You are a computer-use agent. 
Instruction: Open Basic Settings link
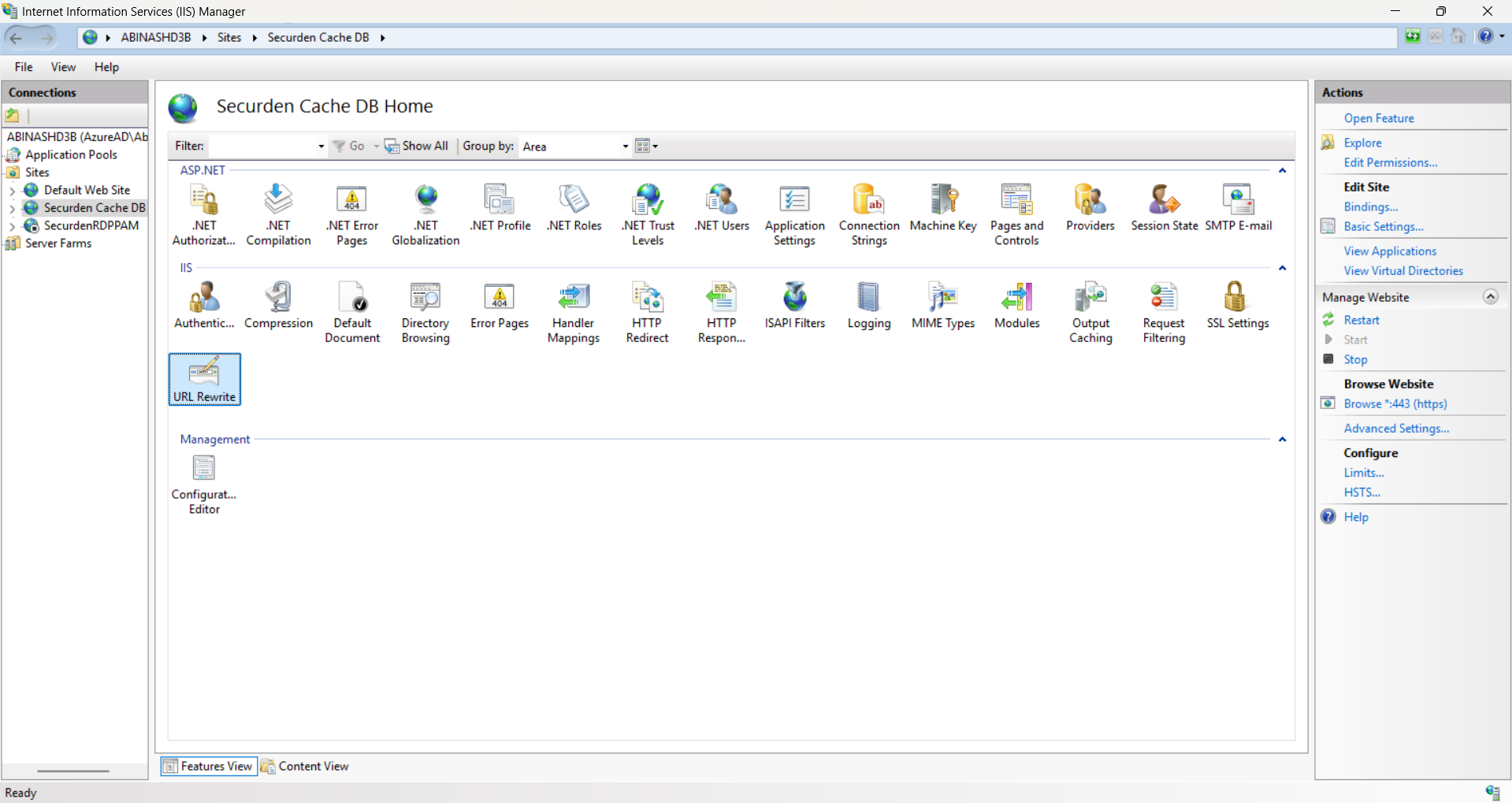tap(1384, 226)
